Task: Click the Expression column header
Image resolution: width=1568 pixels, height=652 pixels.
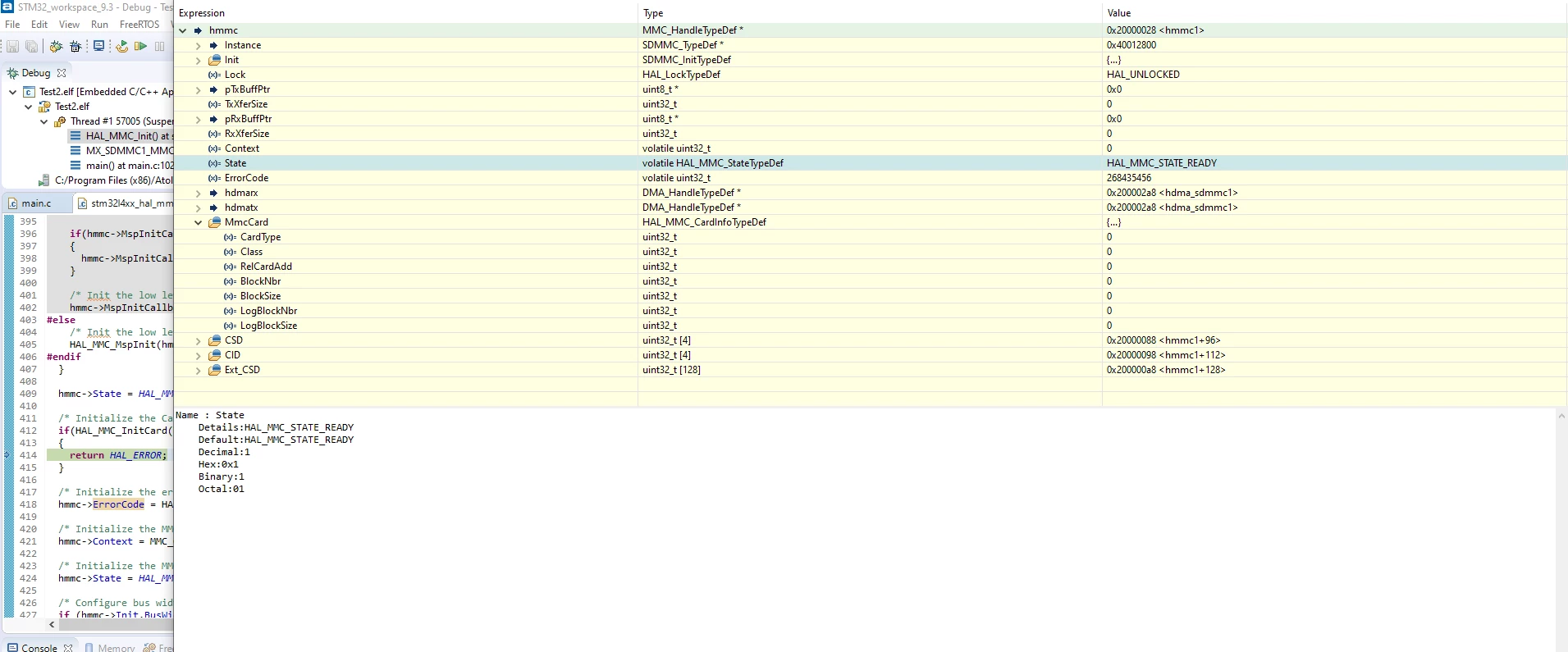Action: point(405,13)
